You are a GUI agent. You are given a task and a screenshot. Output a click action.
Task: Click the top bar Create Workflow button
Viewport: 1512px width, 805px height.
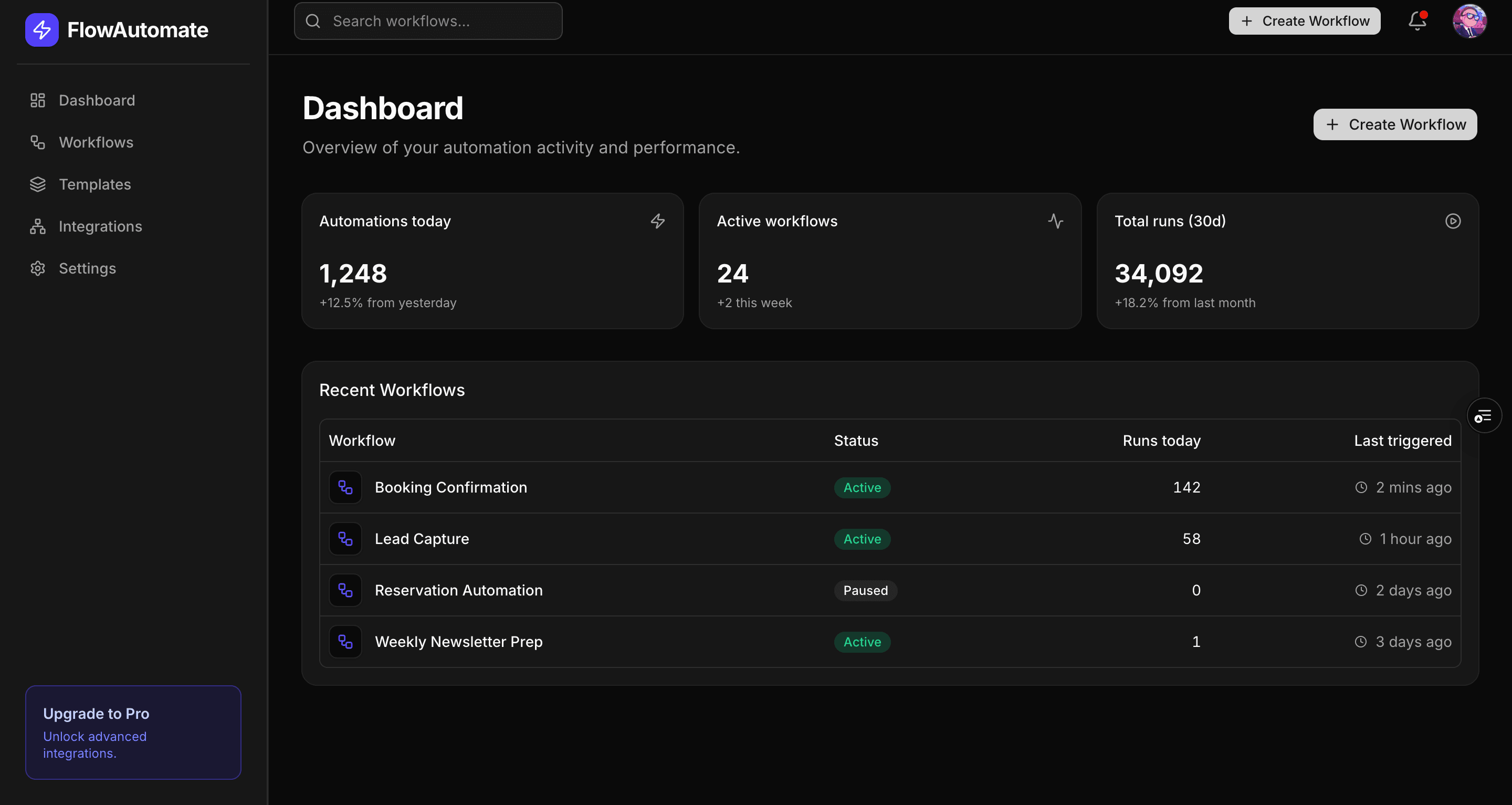[x=1304, y=21]
